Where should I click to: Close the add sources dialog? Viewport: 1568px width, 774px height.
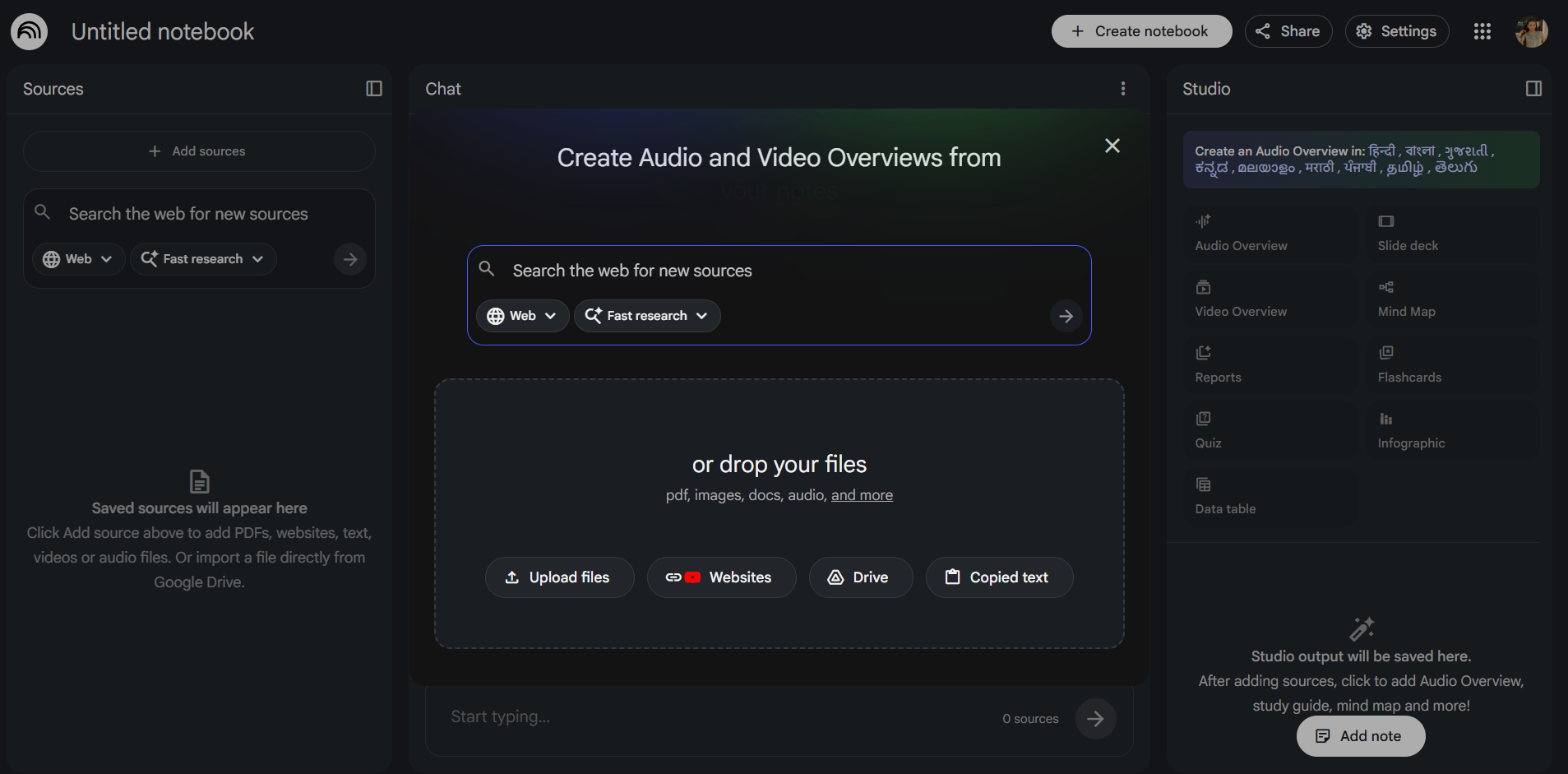pyautogui.click(x=1112, y=146)
